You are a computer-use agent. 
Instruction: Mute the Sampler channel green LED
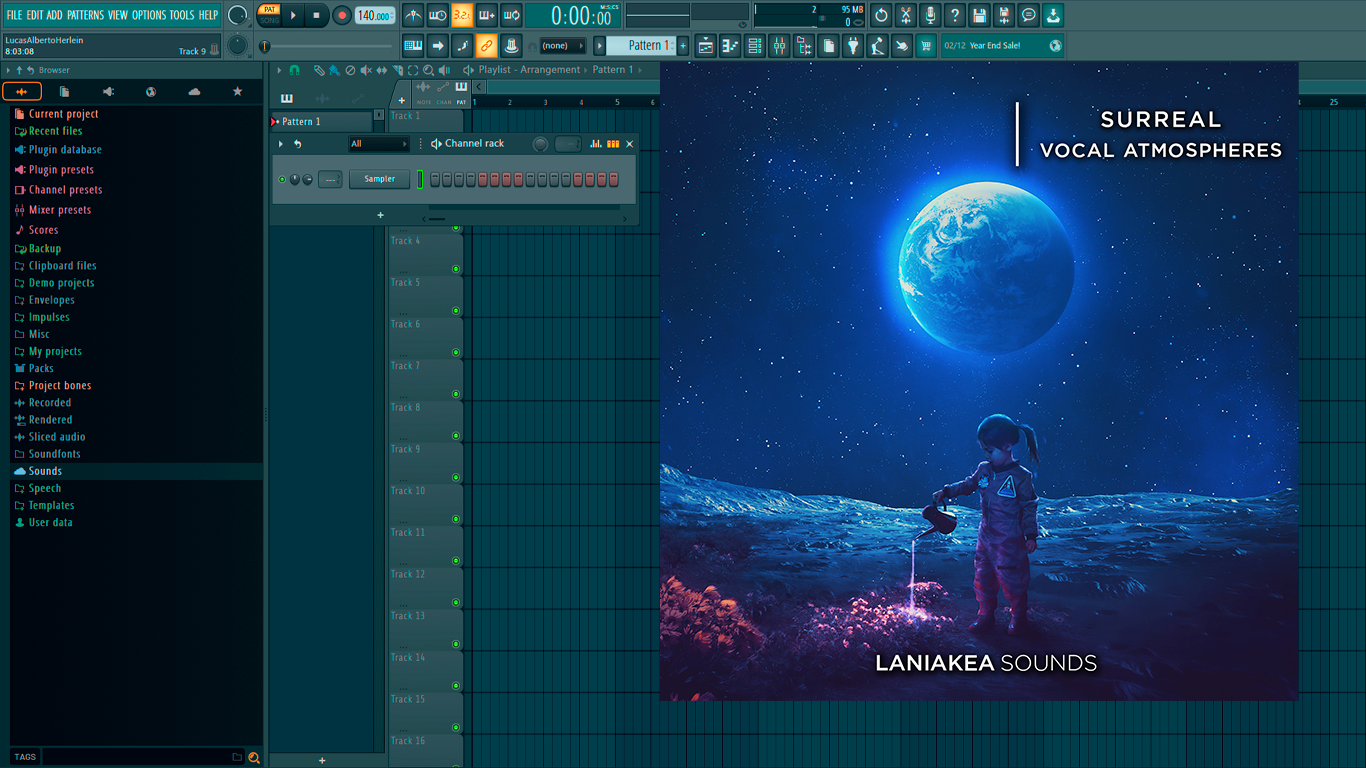click(282, 179)
